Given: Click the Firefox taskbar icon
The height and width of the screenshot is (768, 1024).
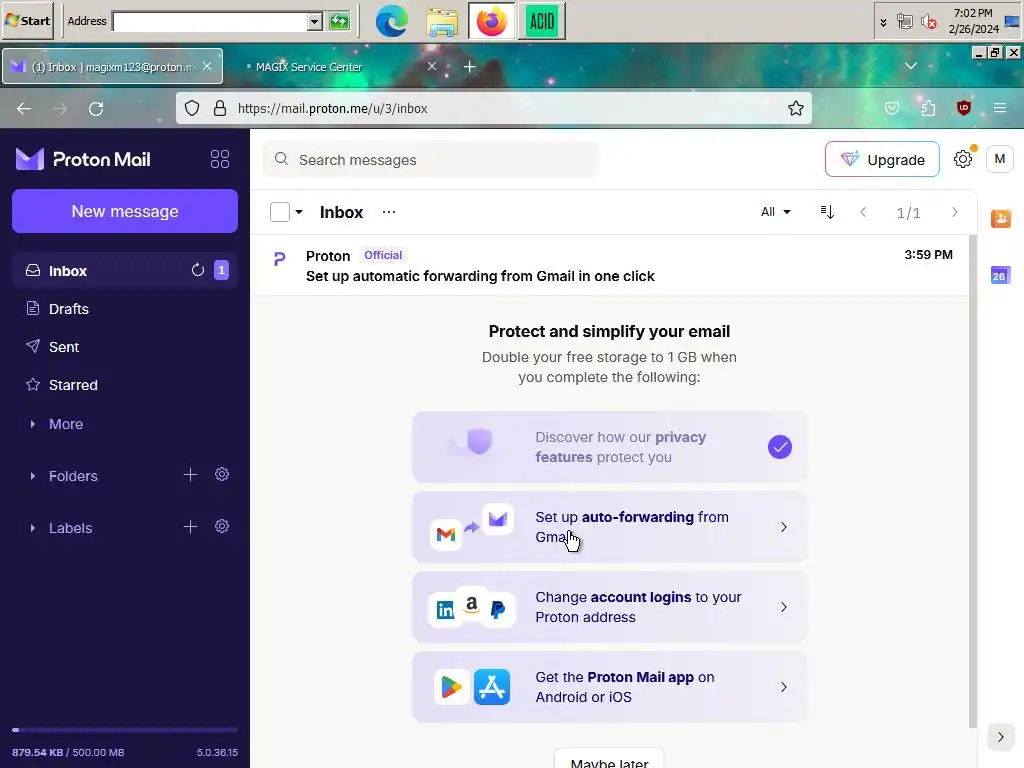Looking at the screenshot, I should tap(492, 21).
